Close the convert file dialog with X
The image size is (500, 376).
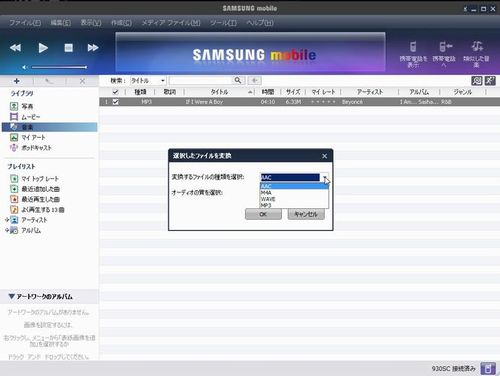click(x=325, y=156)
